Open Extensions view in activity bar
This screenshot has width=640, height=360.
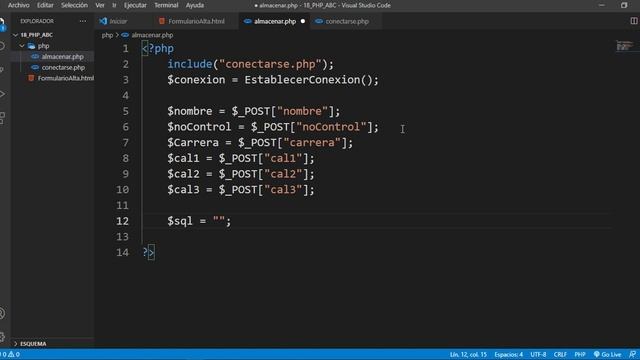point(2,118)
